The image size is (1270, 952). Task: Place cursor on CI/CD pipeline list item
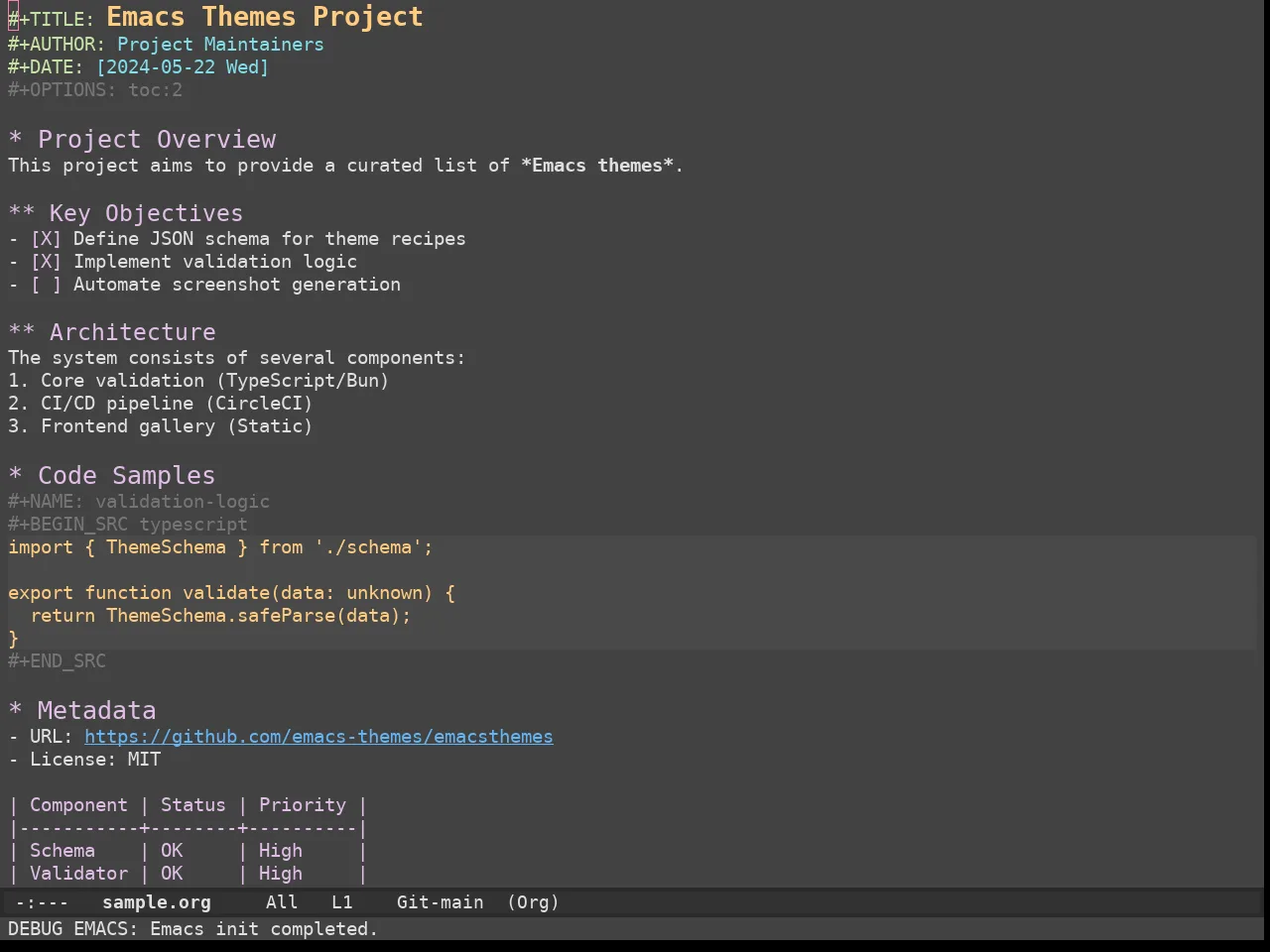coord(161,404)
